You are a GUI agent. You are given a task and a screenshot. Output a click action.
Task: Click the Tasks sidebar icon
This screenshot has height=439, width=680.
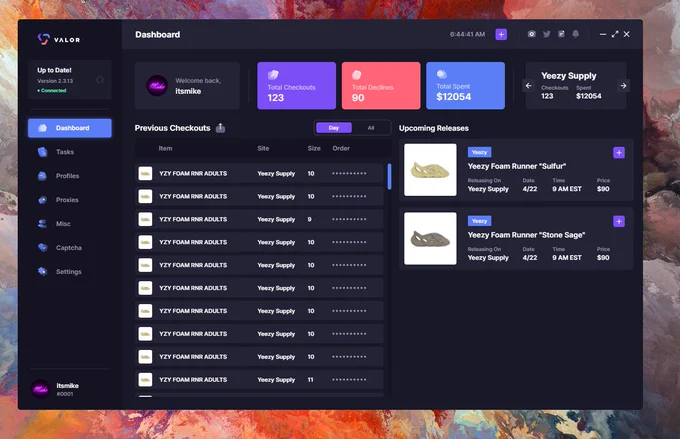pyautogui.click(x=42, y=152)
